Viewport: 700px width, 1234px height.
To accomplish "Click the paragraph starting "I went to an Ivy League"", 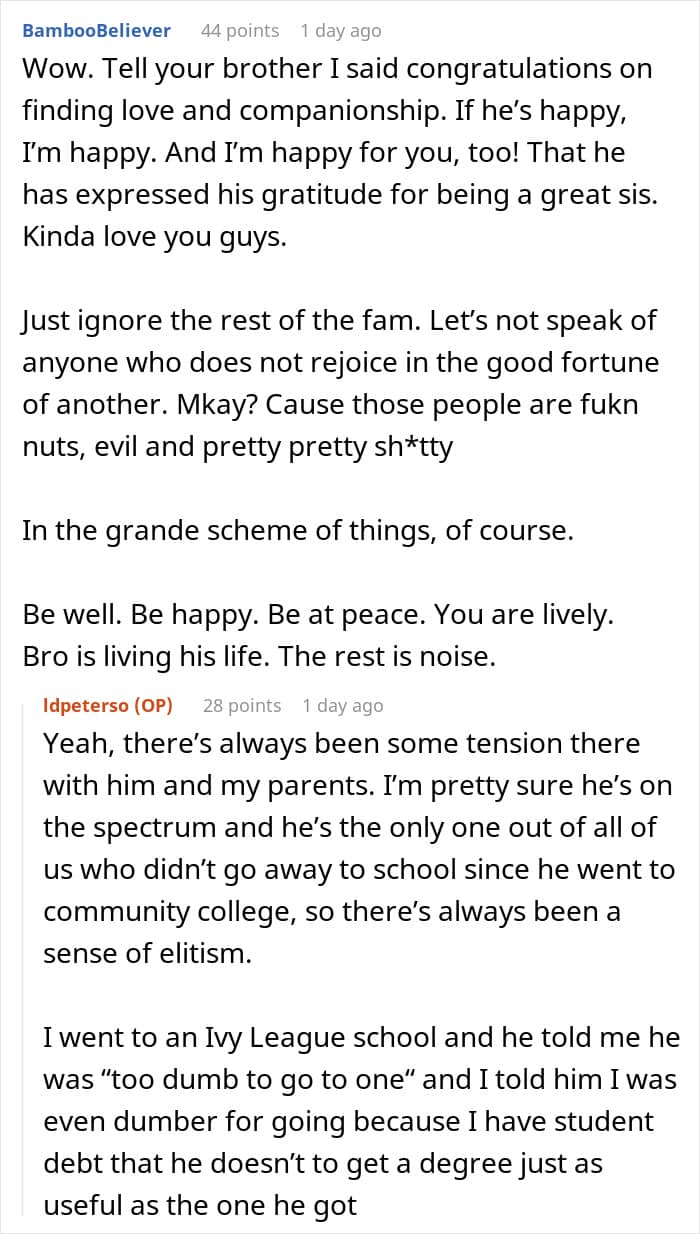I will pyautogui.click(x=360, y=1121).
